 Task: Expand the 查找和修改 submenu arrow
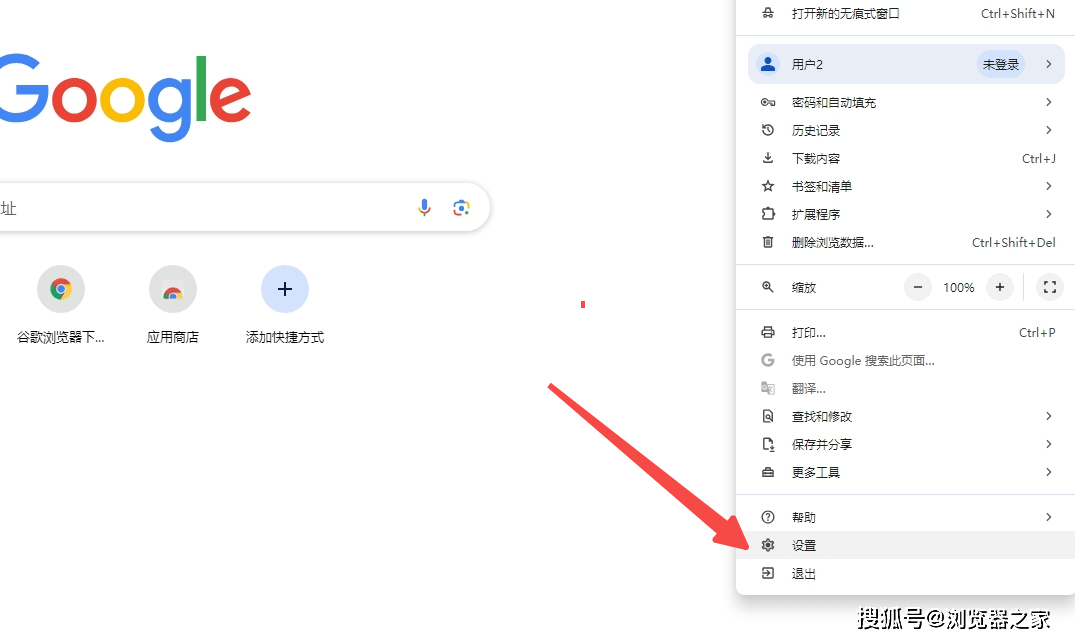[1048, 416]
